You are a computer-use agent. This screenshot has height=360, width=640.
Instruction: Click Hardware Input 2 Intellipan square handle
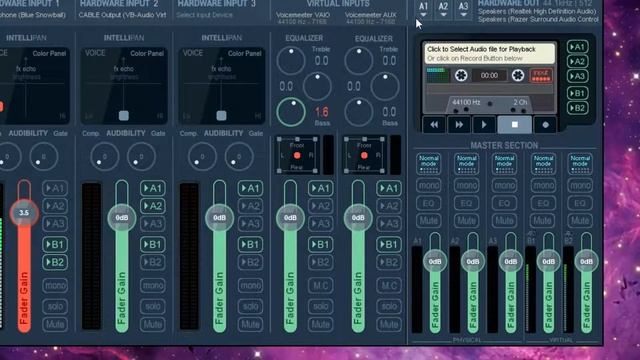pos(124,116)
